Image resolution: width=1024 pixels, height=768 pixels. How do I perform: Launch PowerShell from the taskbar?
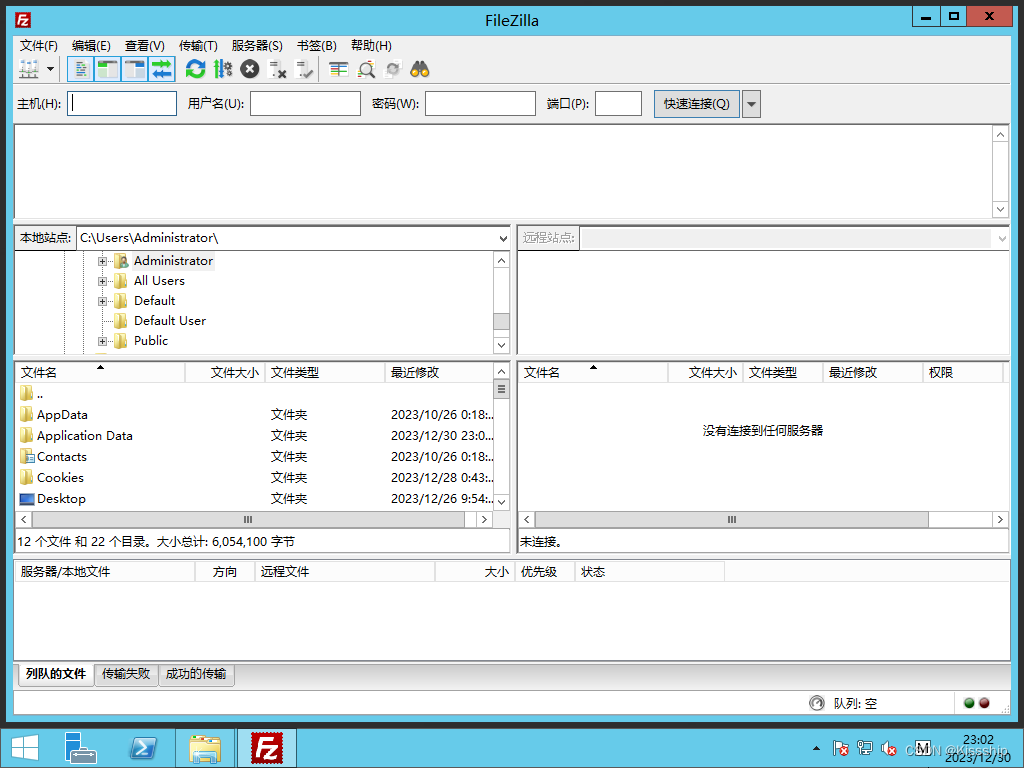tap(142, 748)
